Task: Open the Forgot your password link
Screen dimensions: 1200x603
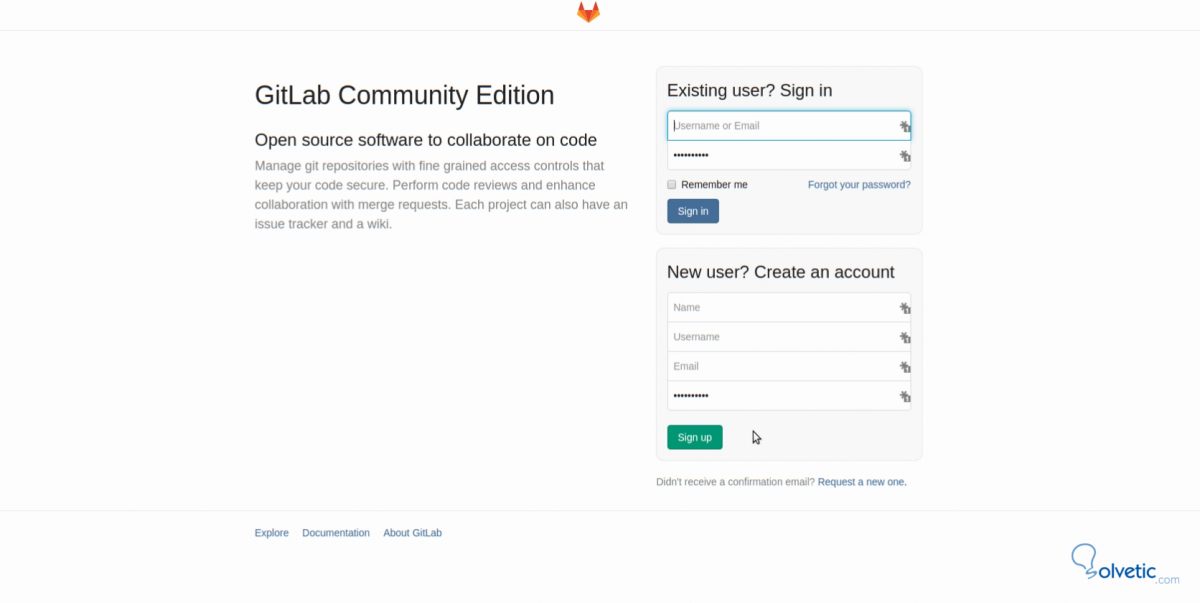Action: pyautogui.click(x=859, y=185)
